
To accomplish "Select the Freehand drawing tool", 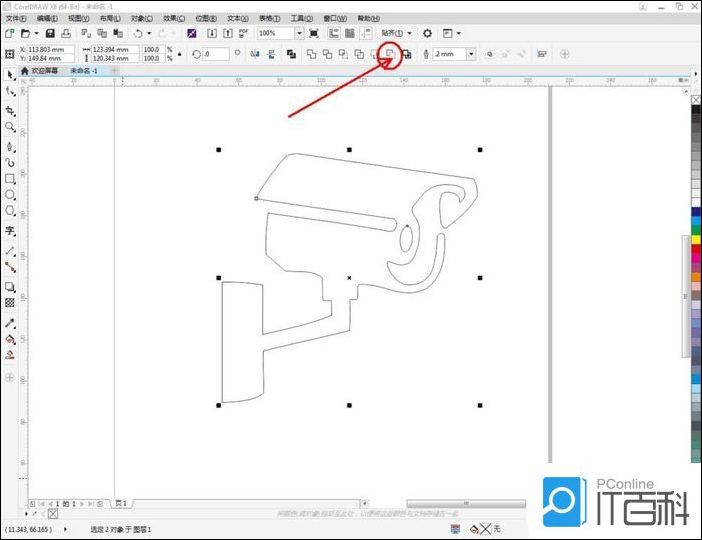I will (x=10, y=146).
